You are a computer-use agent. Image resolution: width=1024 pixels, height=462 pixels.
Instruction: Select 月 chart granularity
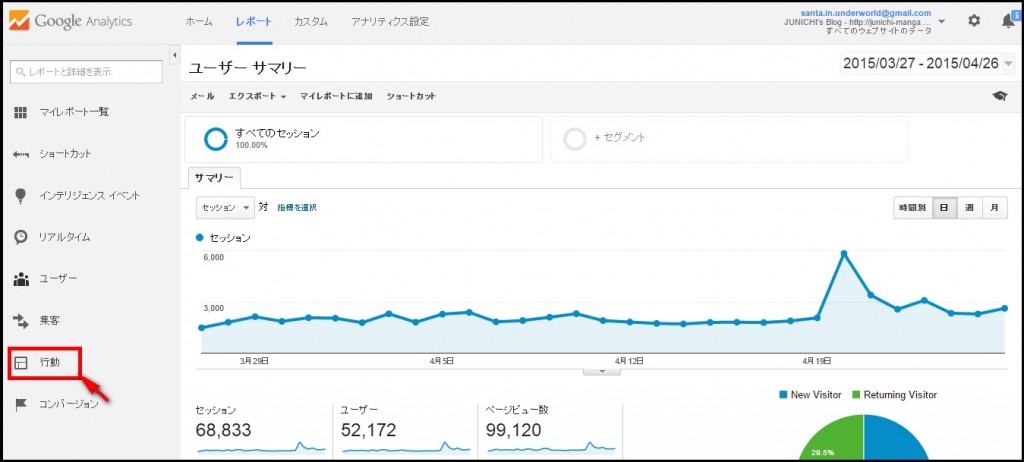(x=995, y=208)
